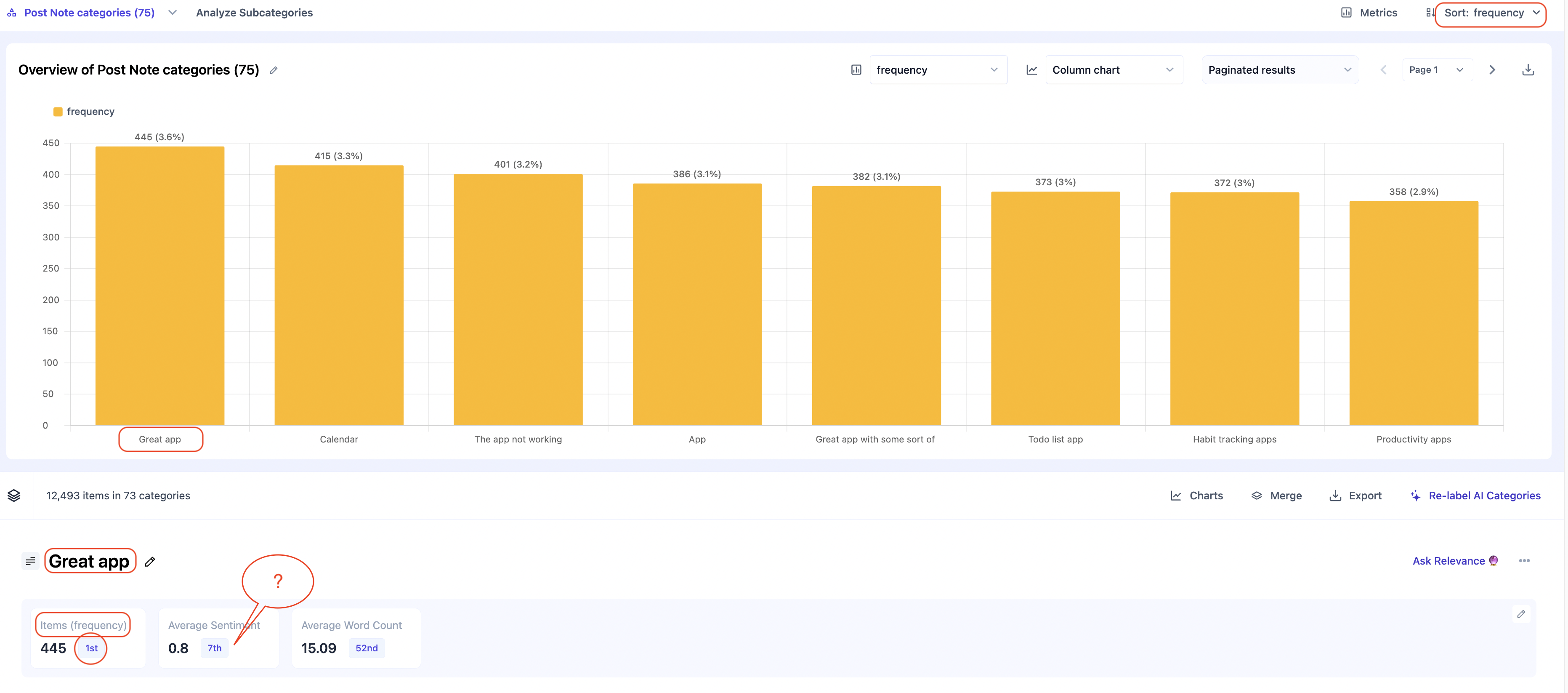
Task: Click the download chart icon
Action: pyautogui.click(x=1527, y=70)
